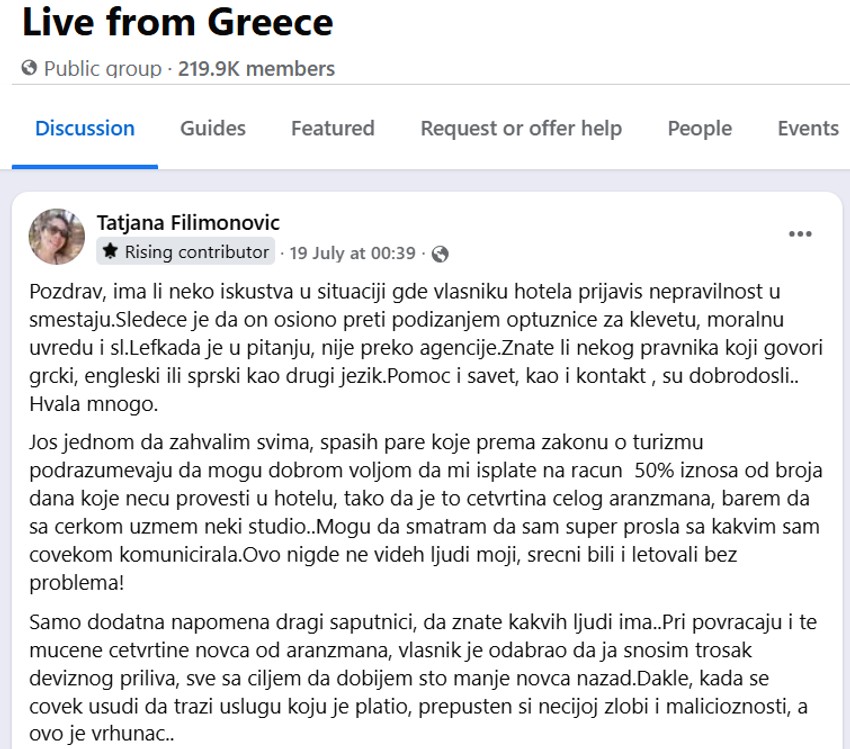Switch to the Events tab
Screen dimensions: 850x749
pyautogui.click(x=808, y=128)
